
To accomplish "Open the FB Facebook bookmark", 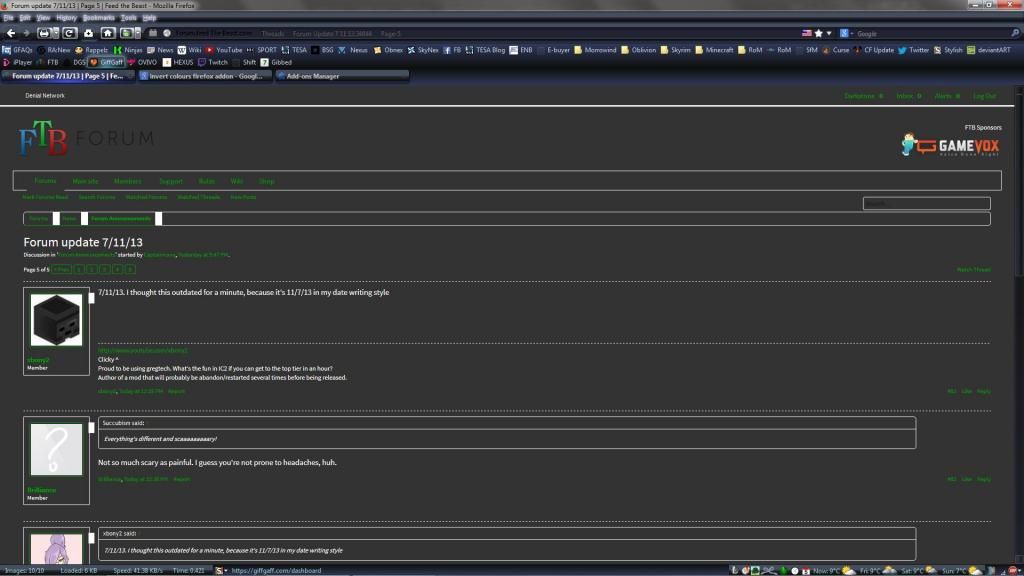I will [452, 50].
